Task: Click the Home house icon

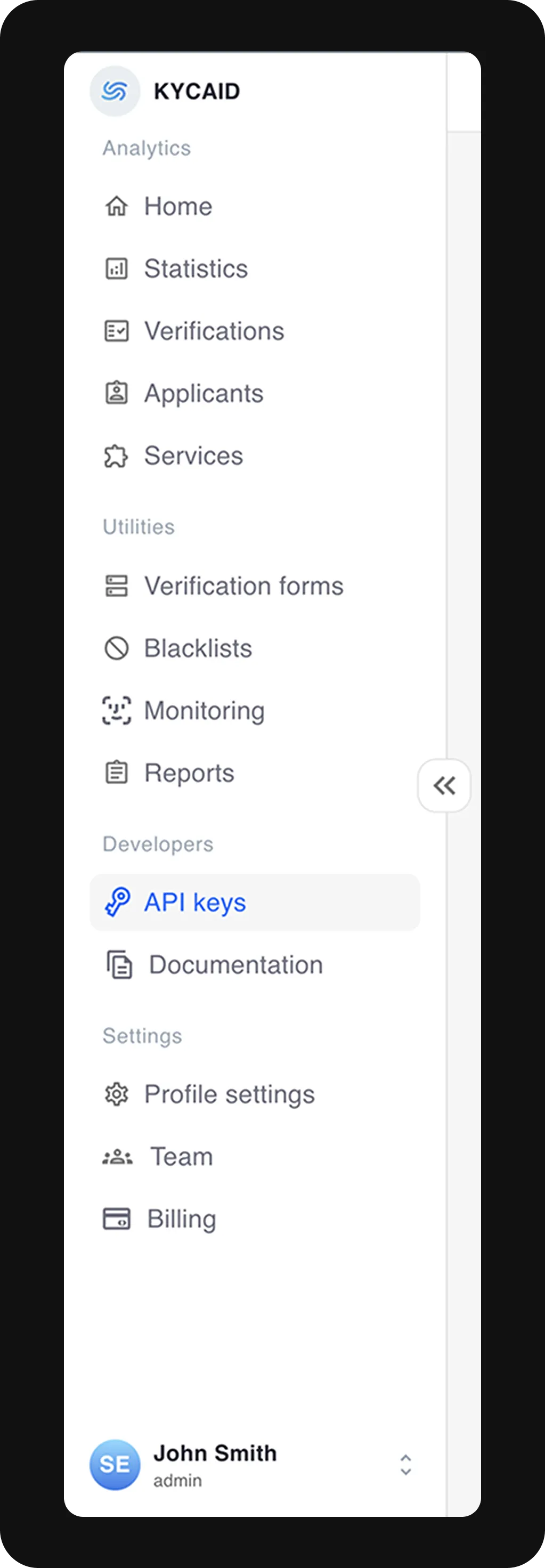Action: [x=116, y=207]
